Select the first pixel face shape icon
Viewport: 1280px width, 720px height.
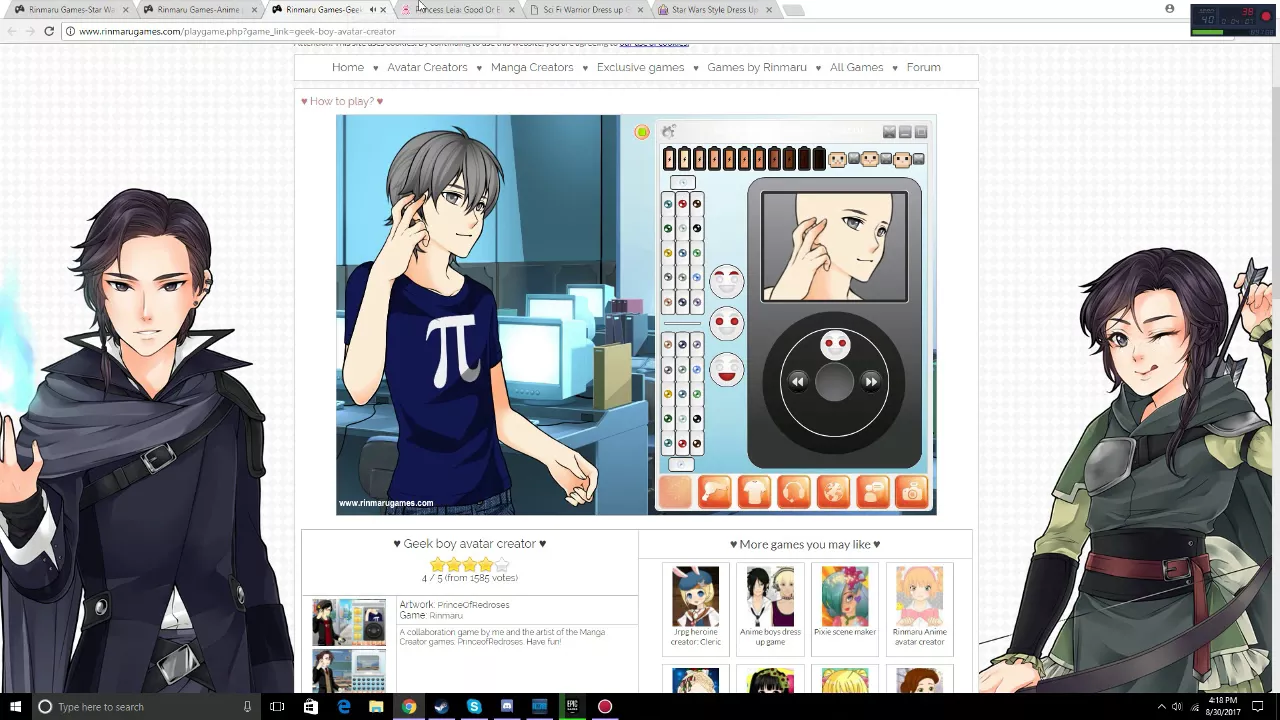(837, 159)
